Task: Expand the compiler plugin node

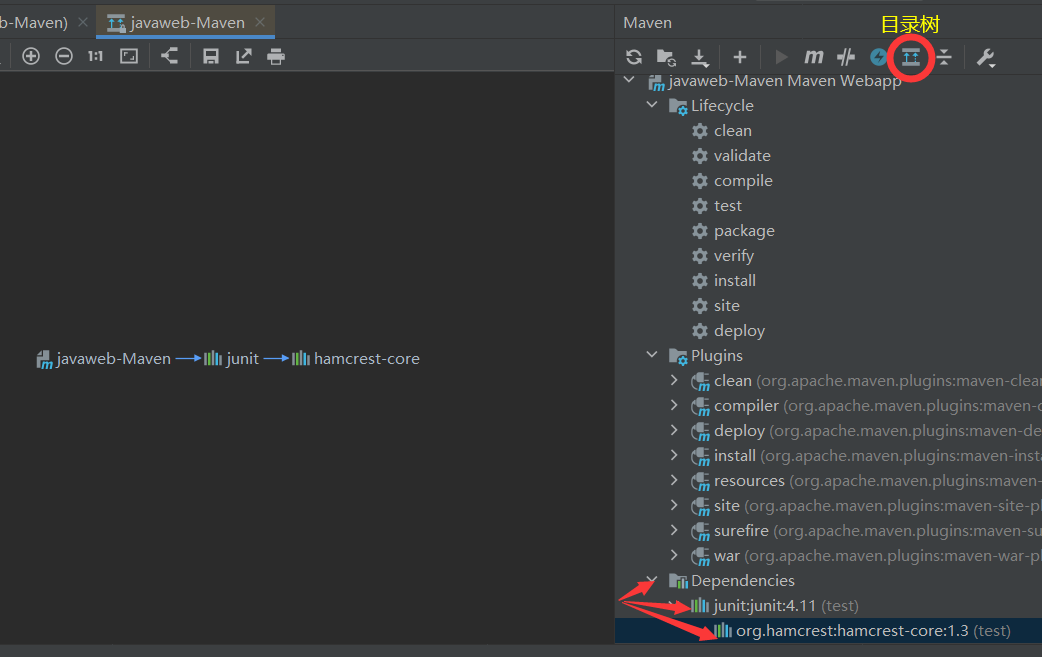Action: [674, 406]
